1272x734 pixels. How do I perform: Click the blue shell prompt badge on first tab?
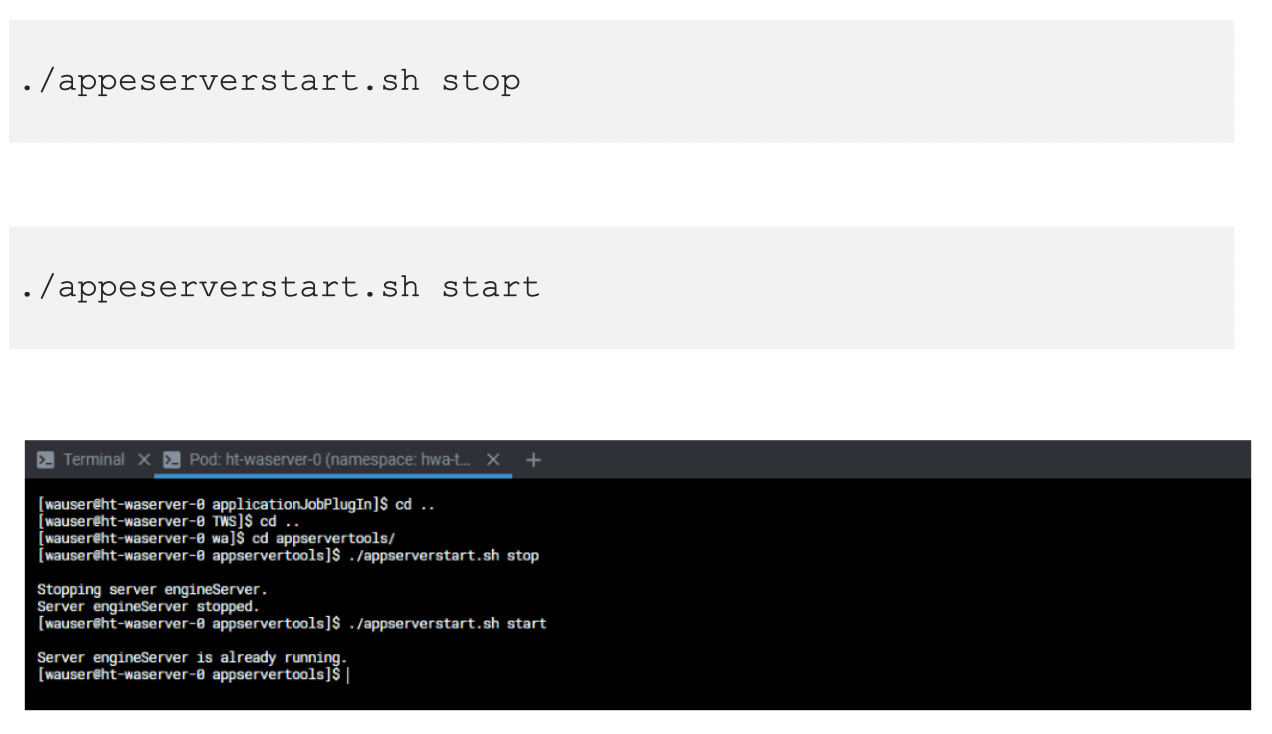[45, 459]
